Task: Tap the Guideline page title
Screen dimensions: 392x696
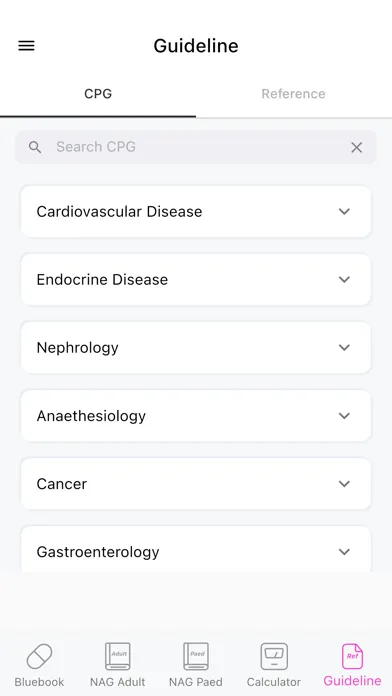Action: click(x=196, y=46)
